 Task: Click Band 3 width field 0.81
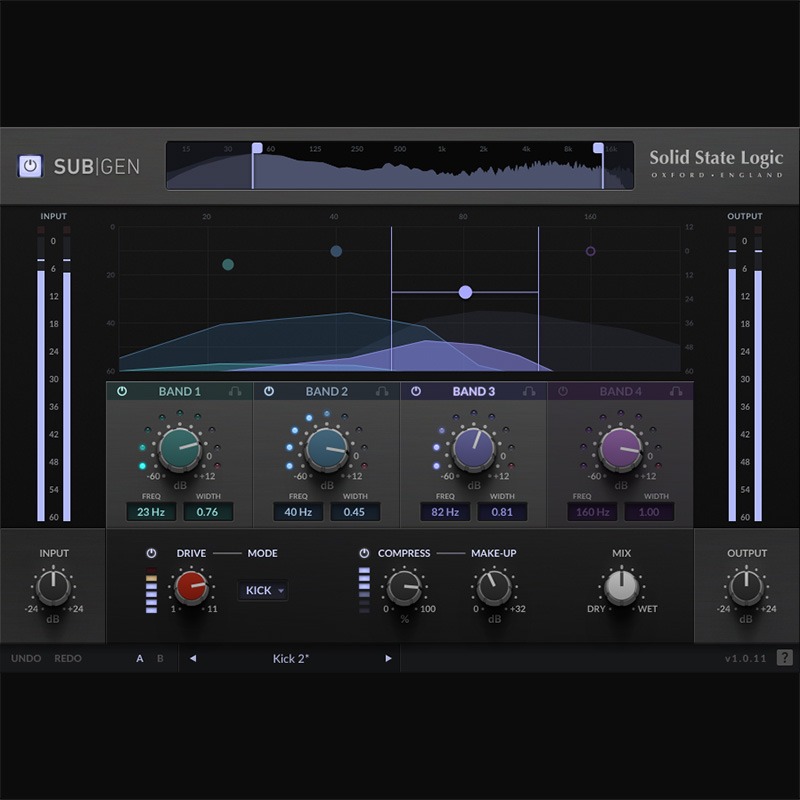tap(502, 512)
